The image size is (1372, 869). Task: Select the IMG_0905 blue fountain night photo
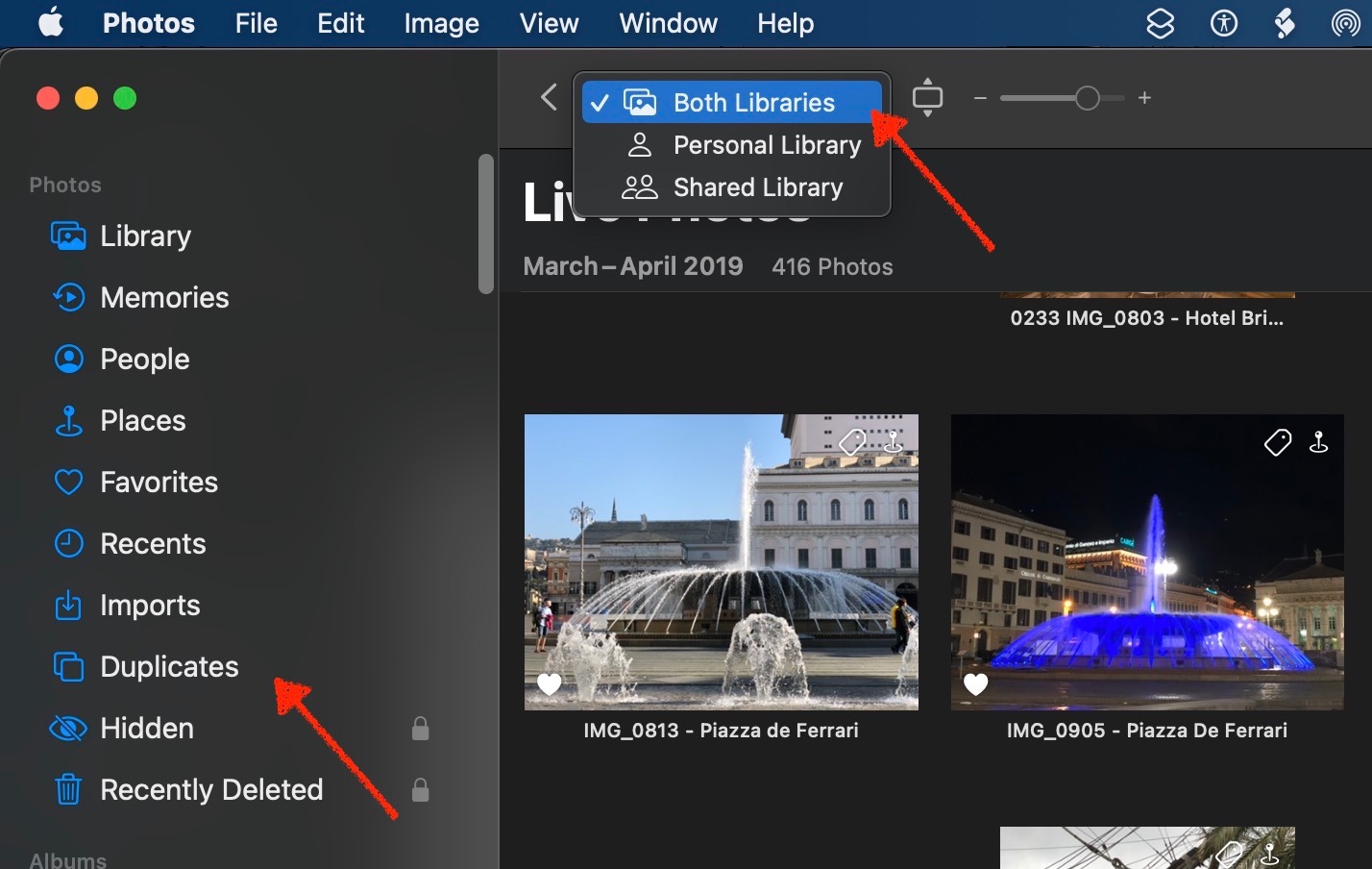pyautogui.click(x=1147, y=562)
